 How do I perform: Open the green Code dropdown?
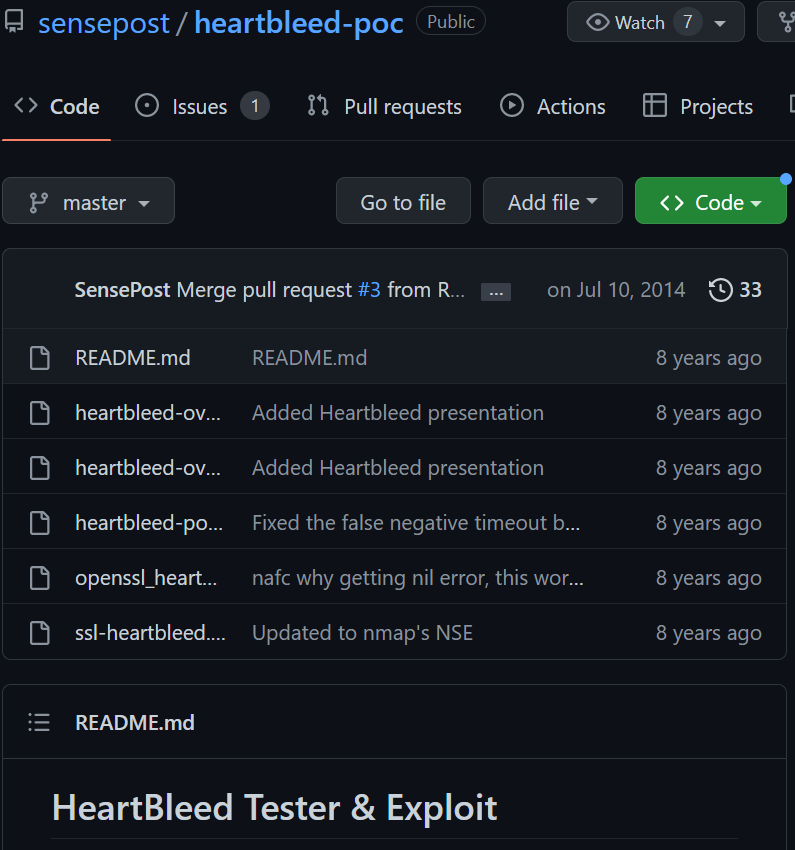710,201
